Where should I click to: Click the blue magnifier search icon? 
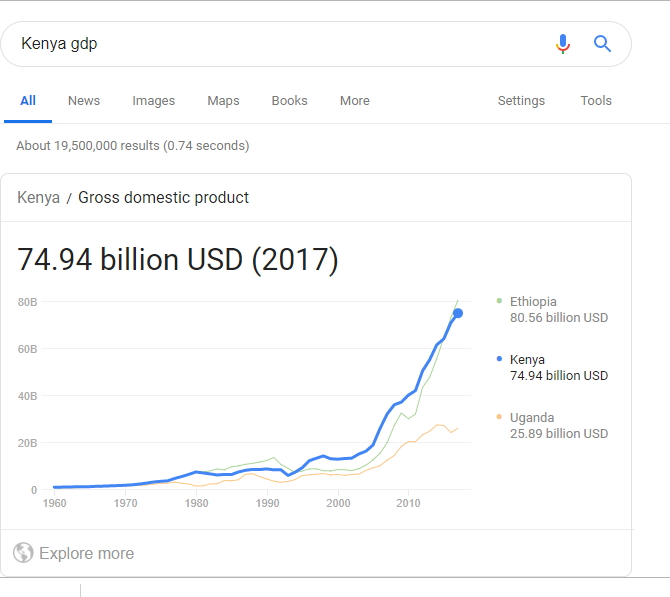tap(602, 44)
